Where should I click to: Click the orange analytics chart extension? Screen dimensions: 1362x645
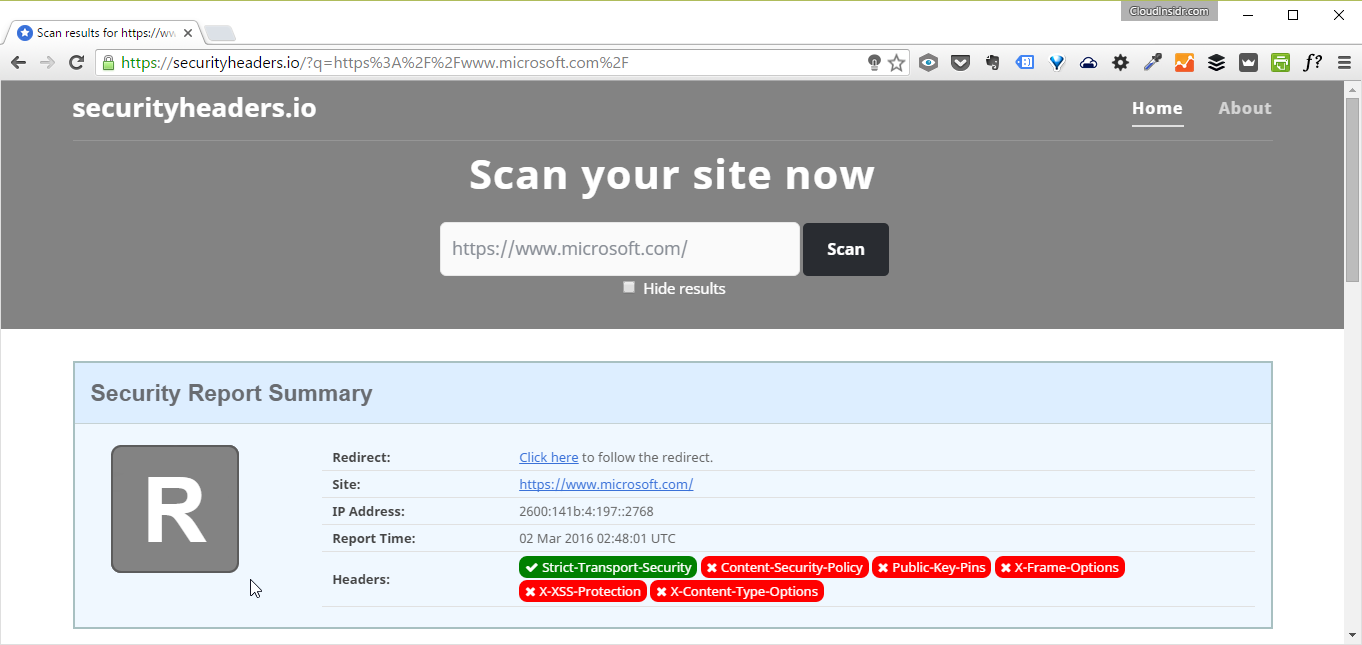[1184, 63]
